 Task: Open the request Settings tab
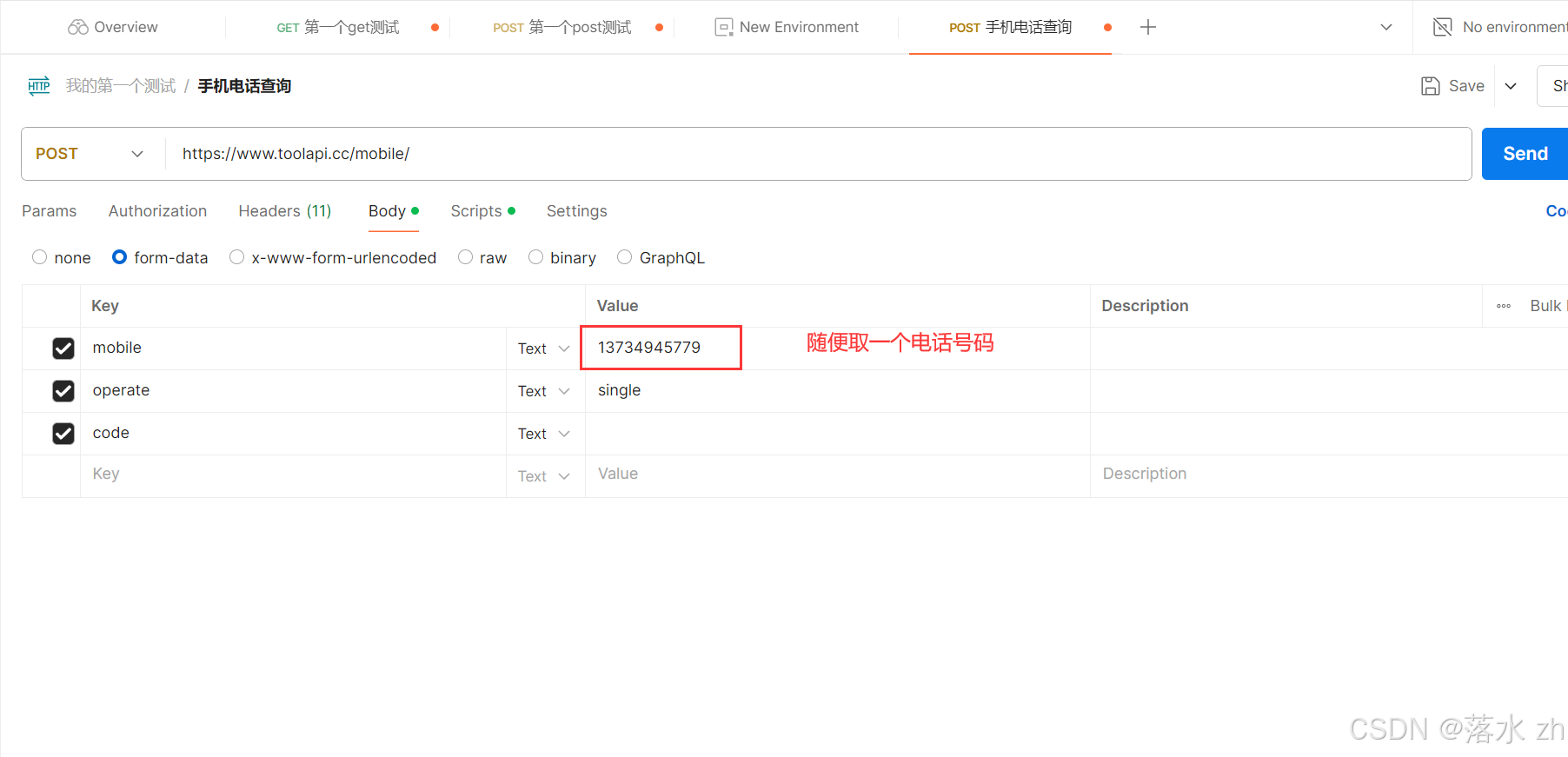pos(577,211)
